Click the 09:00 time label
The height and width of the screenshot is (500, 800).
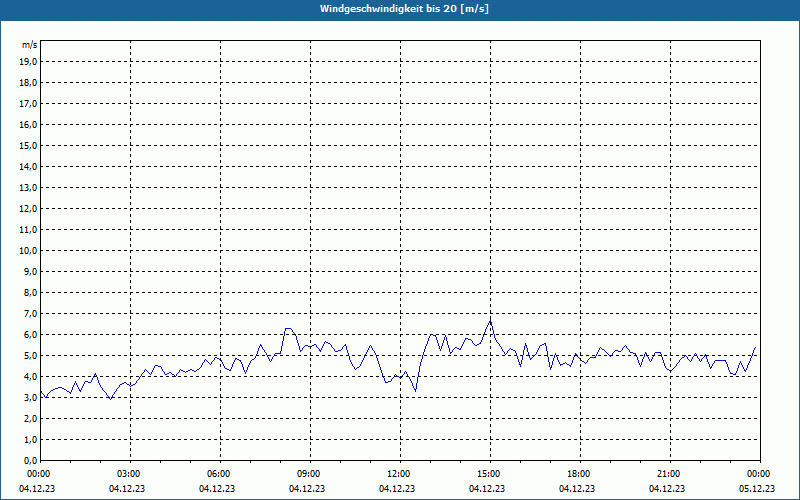click(310, 474)
